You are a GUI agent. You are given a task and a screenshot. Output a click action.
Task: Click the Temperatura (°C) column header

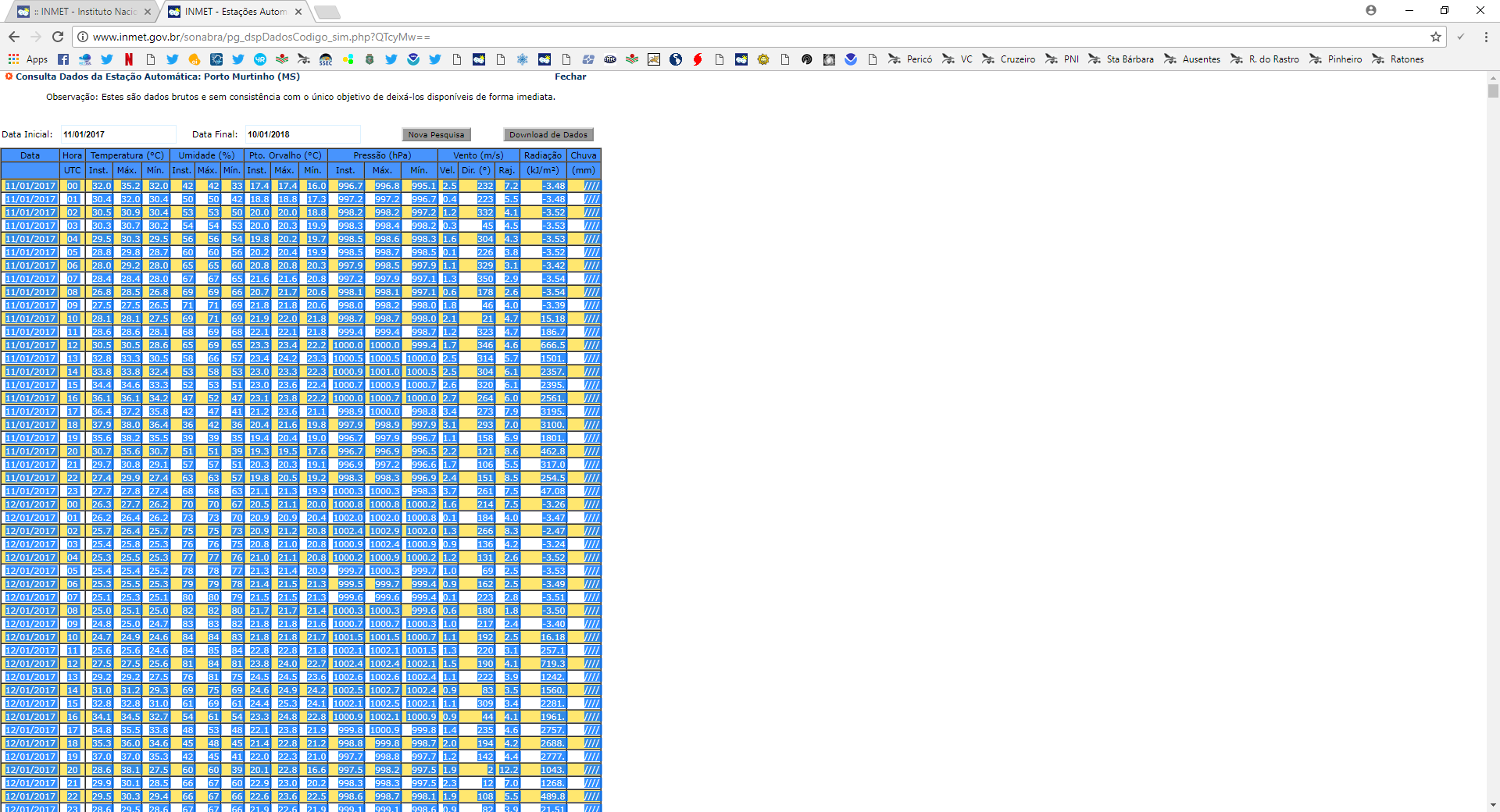tap(127, 155)
